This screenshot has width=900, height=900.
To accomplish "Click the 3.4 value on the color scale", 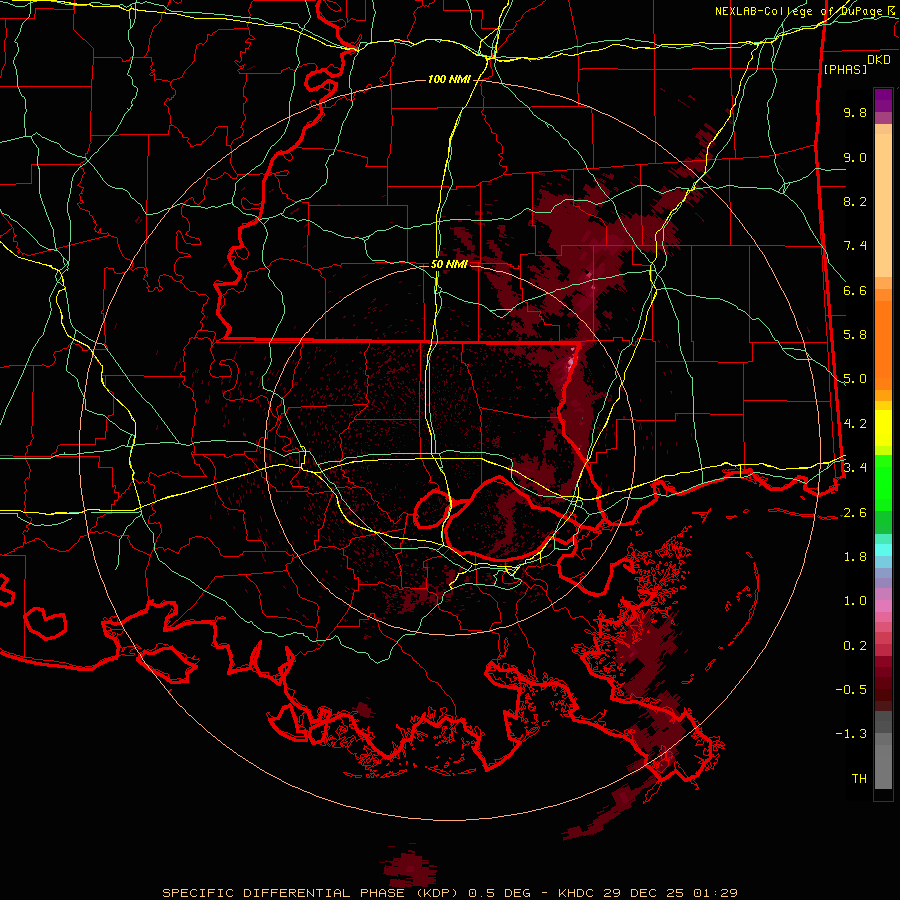I will click(x=855, y=467).
